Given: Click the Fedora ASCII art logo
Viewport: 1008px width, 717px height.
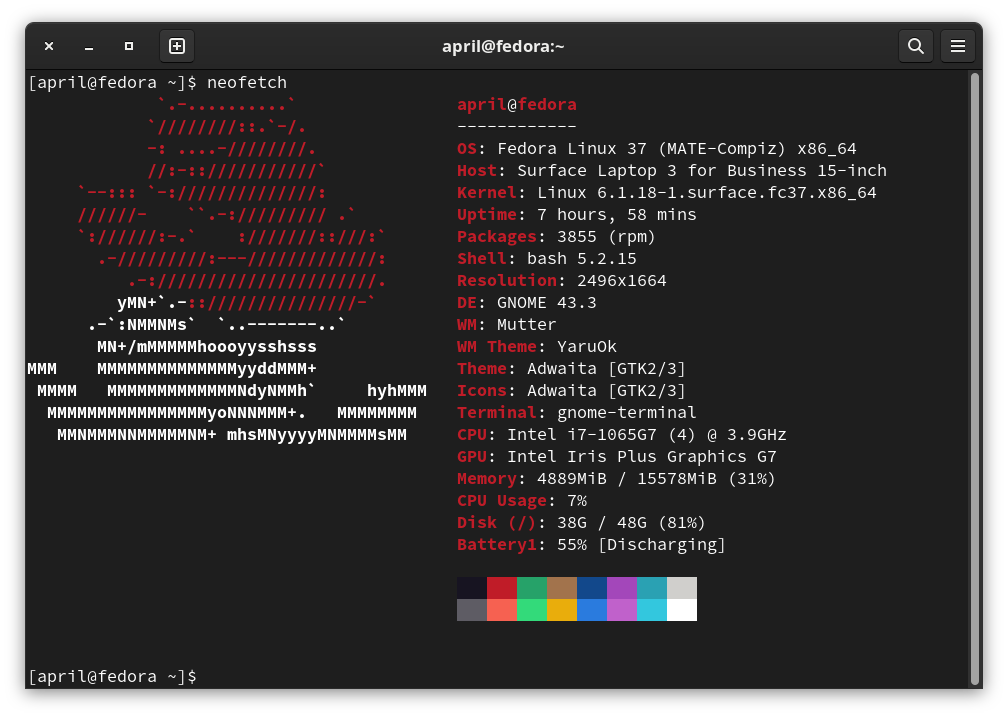Looking at the screenshot, I should [x=227, y=270].
